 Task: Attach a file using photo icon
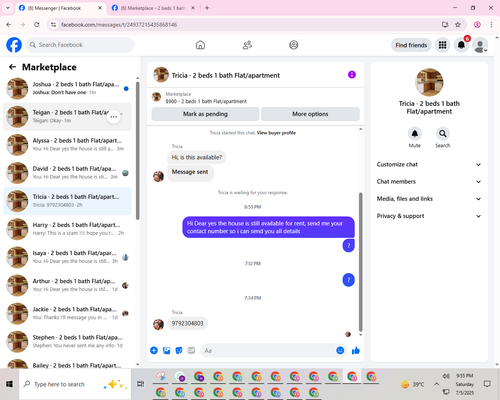pos(166,350)
